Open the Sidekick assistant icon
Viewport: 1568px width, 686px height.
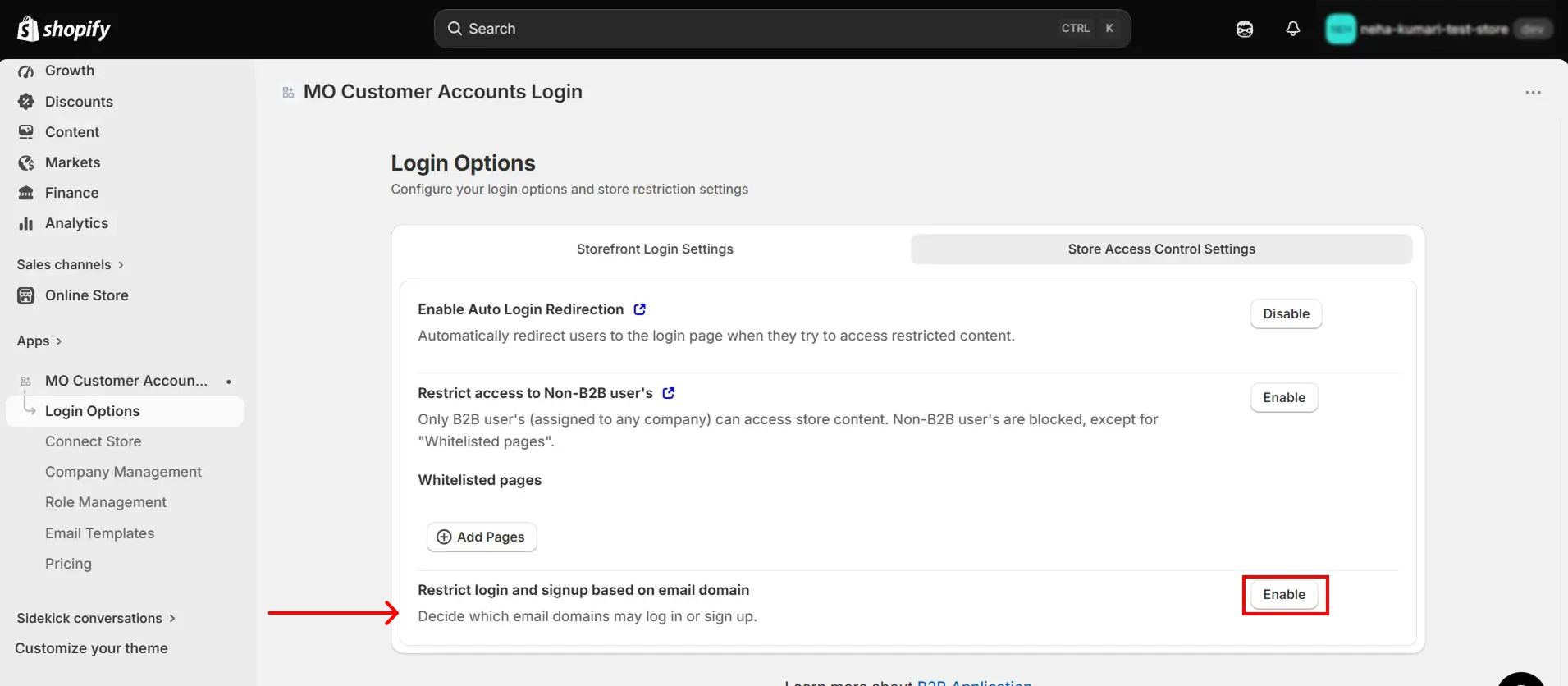pyautogui.click(x=1245, y=29)
